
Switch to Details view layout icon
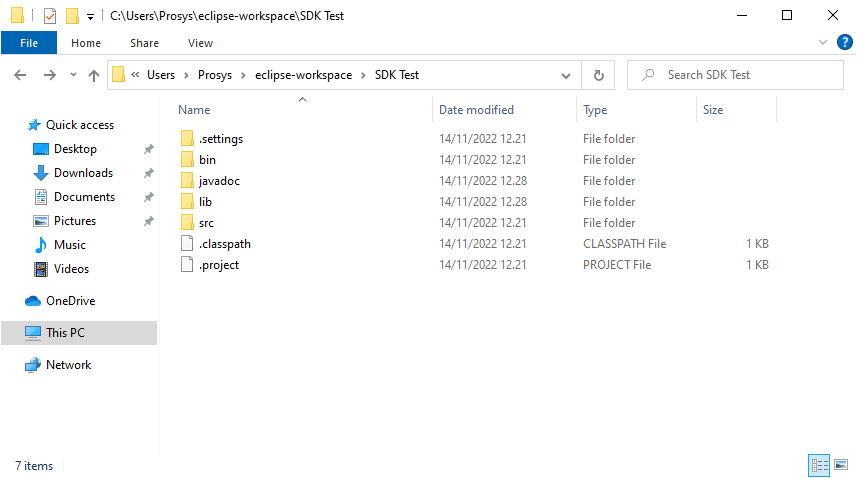tap(819, 465)
